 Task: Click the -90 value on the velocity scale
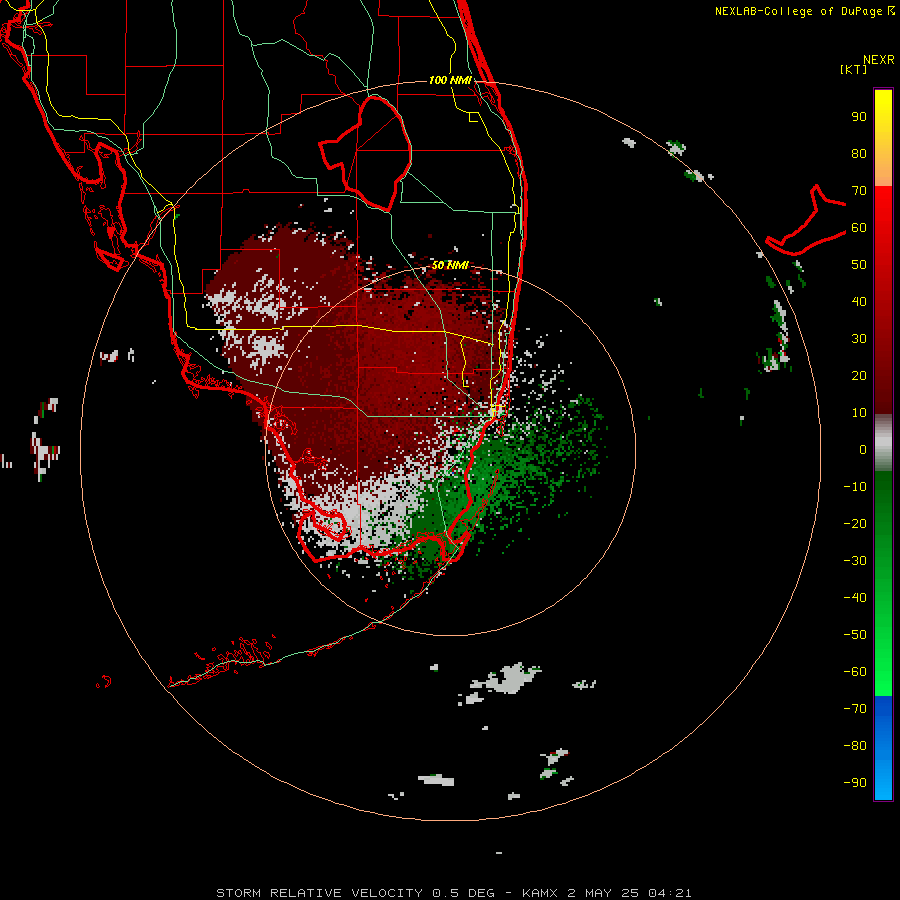click(x=855, y=782)
